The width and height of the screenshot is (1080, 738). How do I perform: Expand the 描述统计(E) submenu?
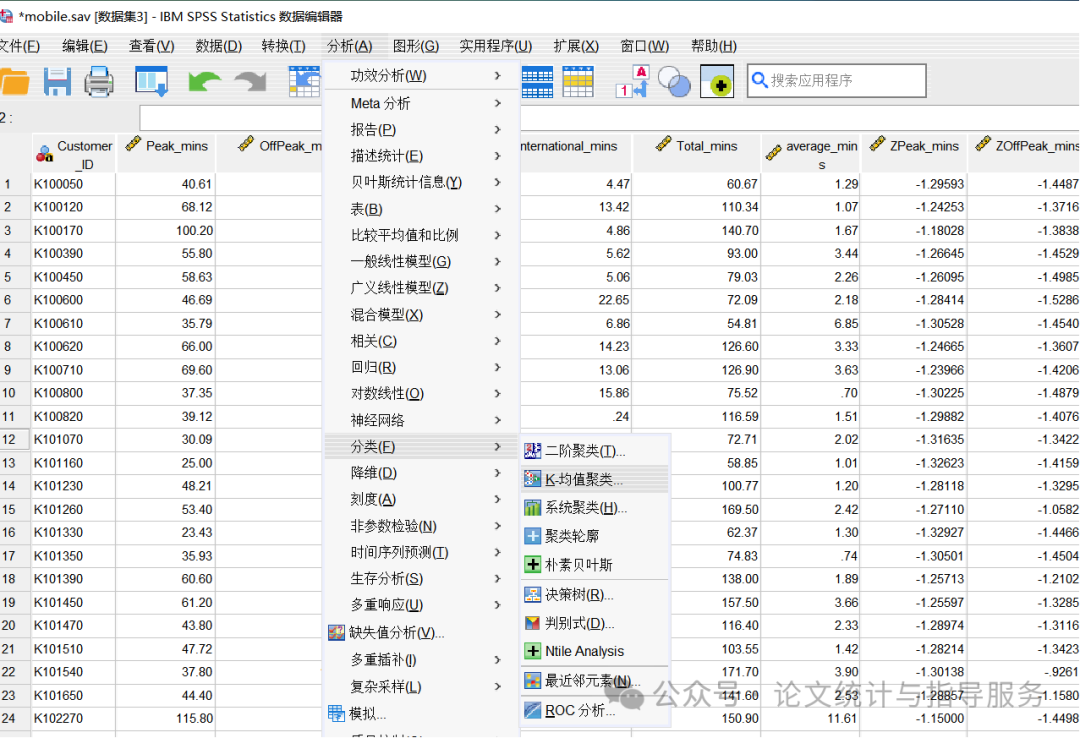pyautogui.click(x=420, y=156)
